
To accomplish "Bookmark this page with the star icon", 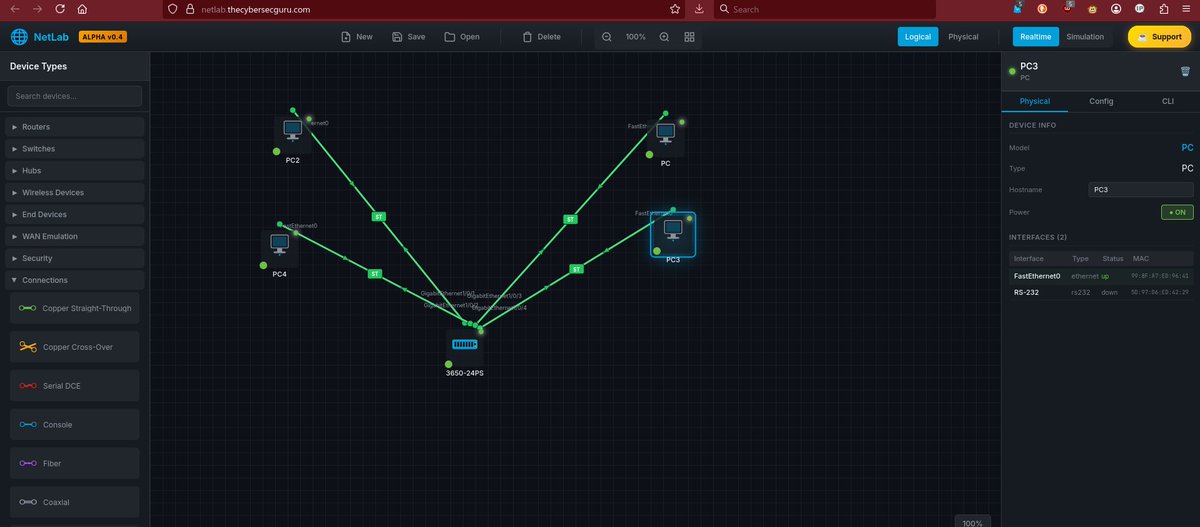I will pos(675,9).
